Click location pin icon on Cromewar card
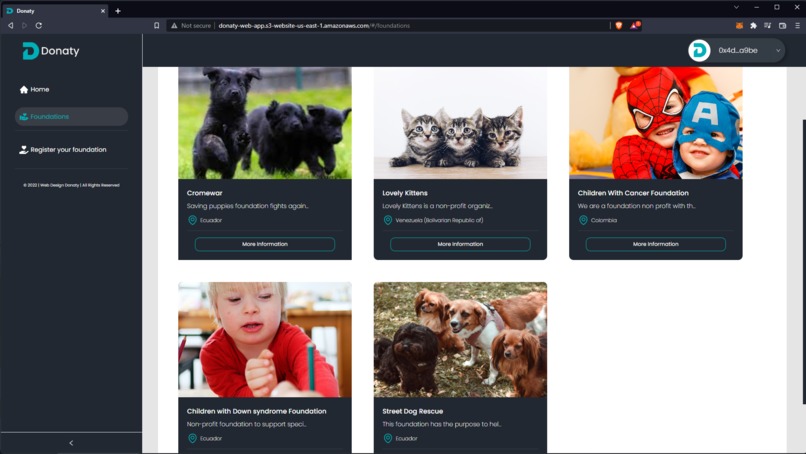The height and width of the screenshot is (454, 806). click(x=192, y=220)
